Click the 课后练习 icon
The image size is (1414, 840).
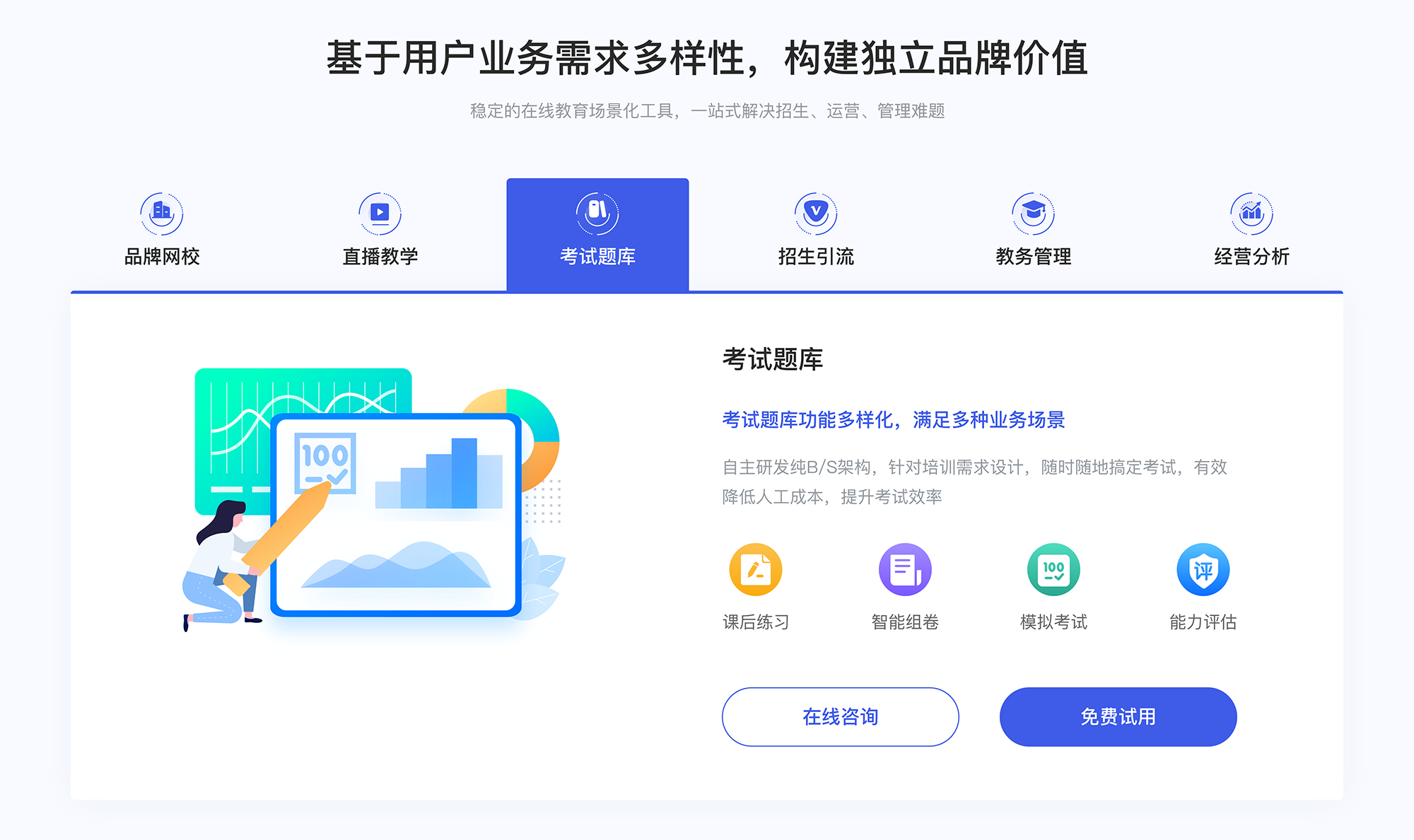pos(757,571)
